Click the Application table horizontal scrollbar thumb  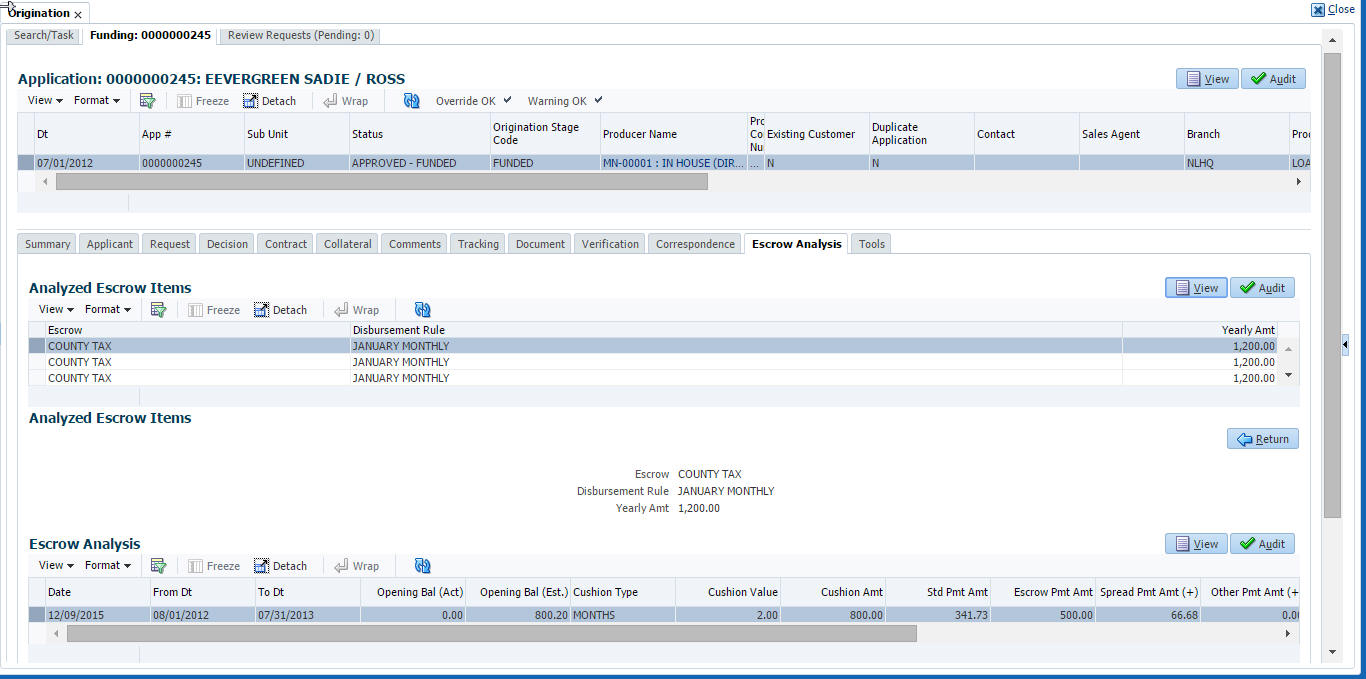point(381,182)
